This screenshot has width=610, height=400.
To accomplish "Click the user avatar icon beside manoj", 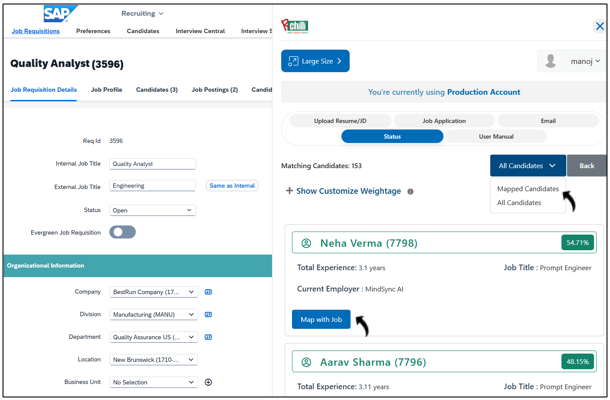I will [x=550, y=61].
